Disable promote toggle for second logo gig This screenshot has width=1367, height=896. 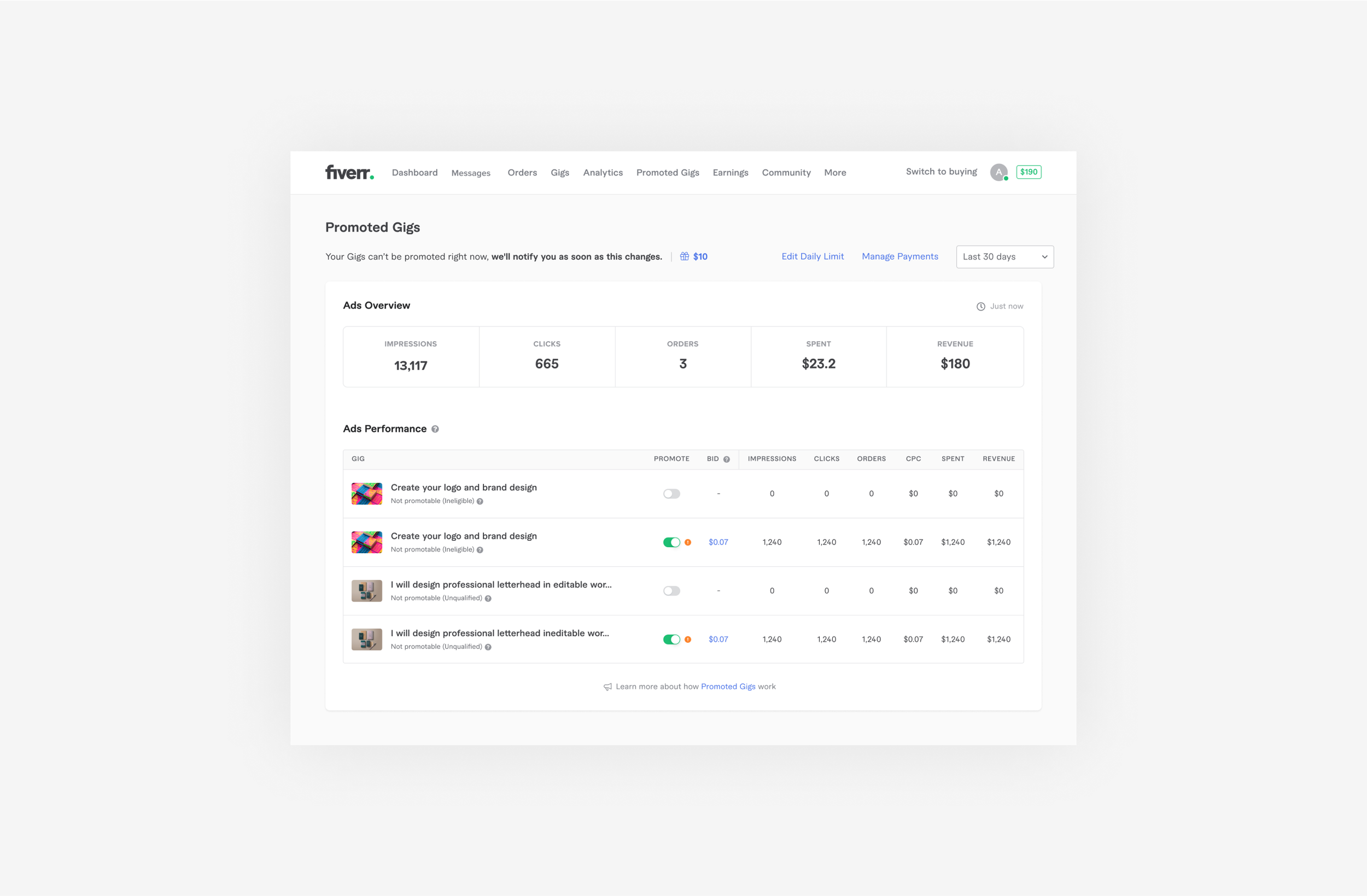tap(671, 542)
